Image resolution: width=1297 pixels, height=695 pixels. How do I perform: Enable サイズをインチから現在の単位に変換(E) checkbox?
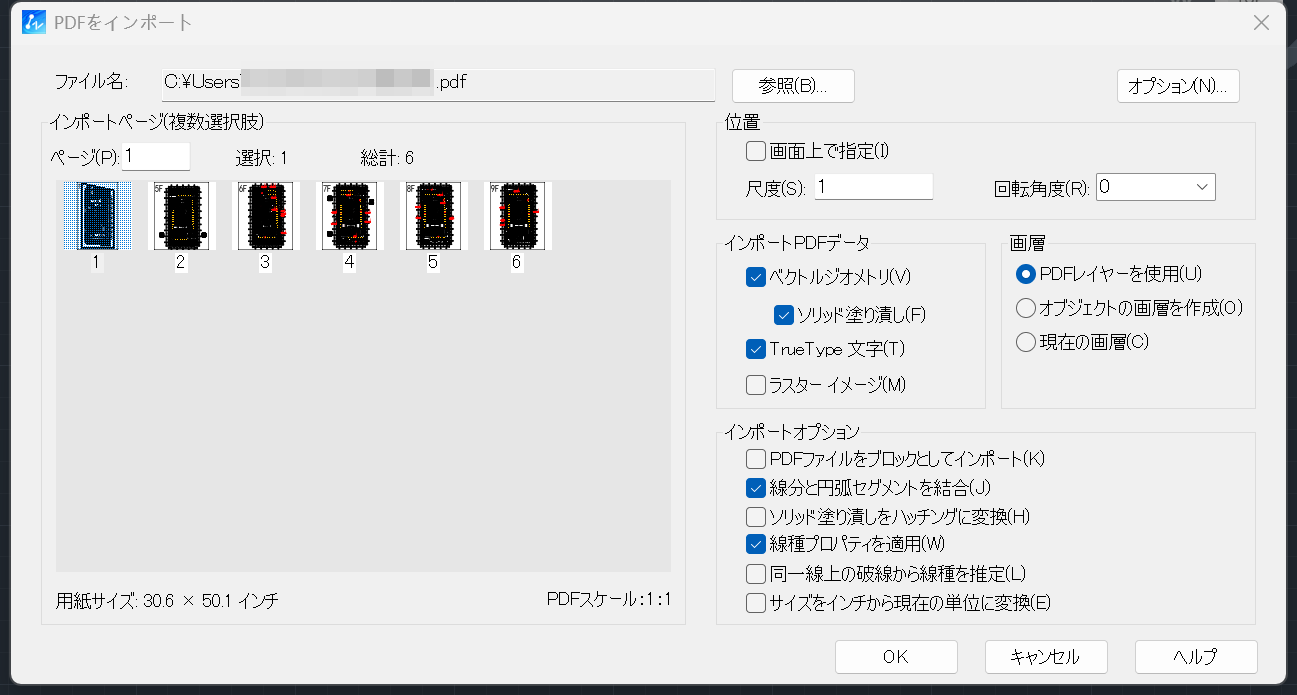click(x=756, y=603)
